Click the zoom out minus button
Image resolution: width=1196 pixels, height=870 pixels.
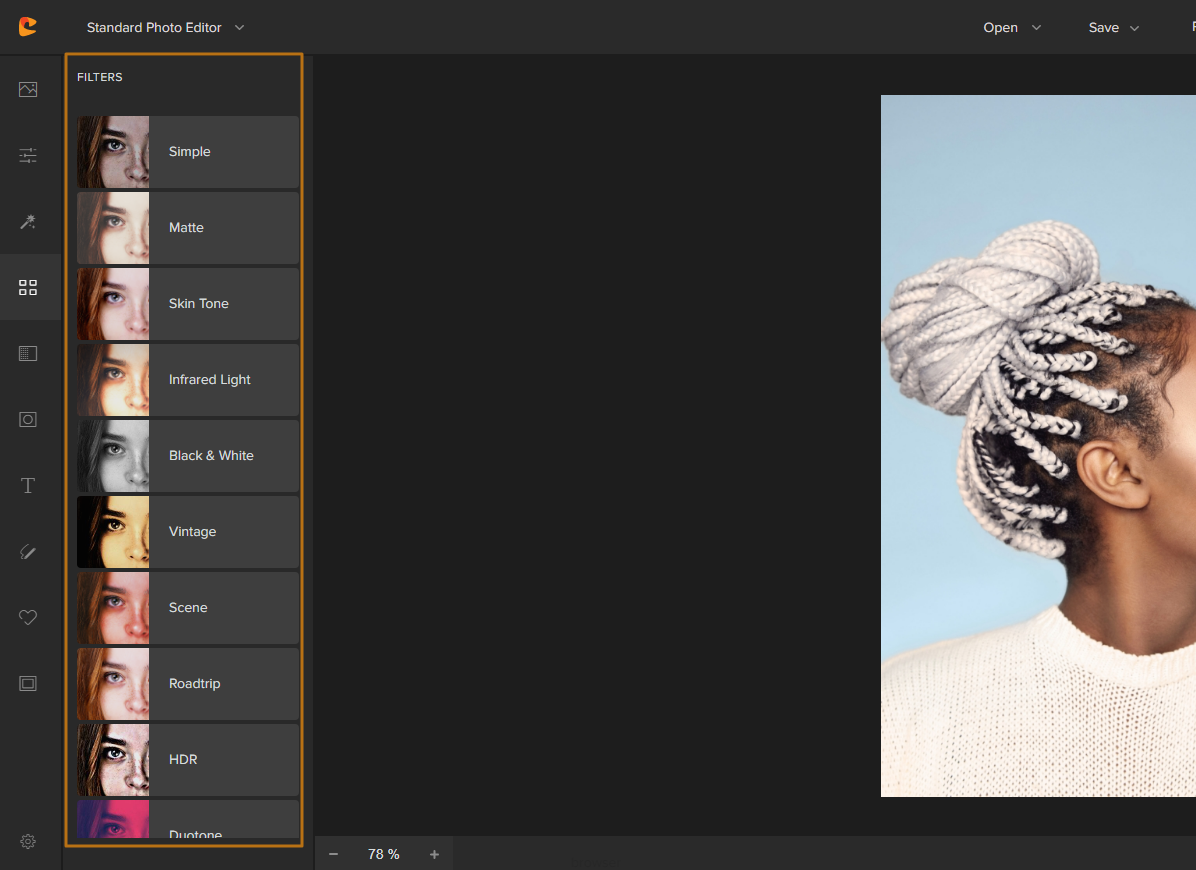(334, 854)
